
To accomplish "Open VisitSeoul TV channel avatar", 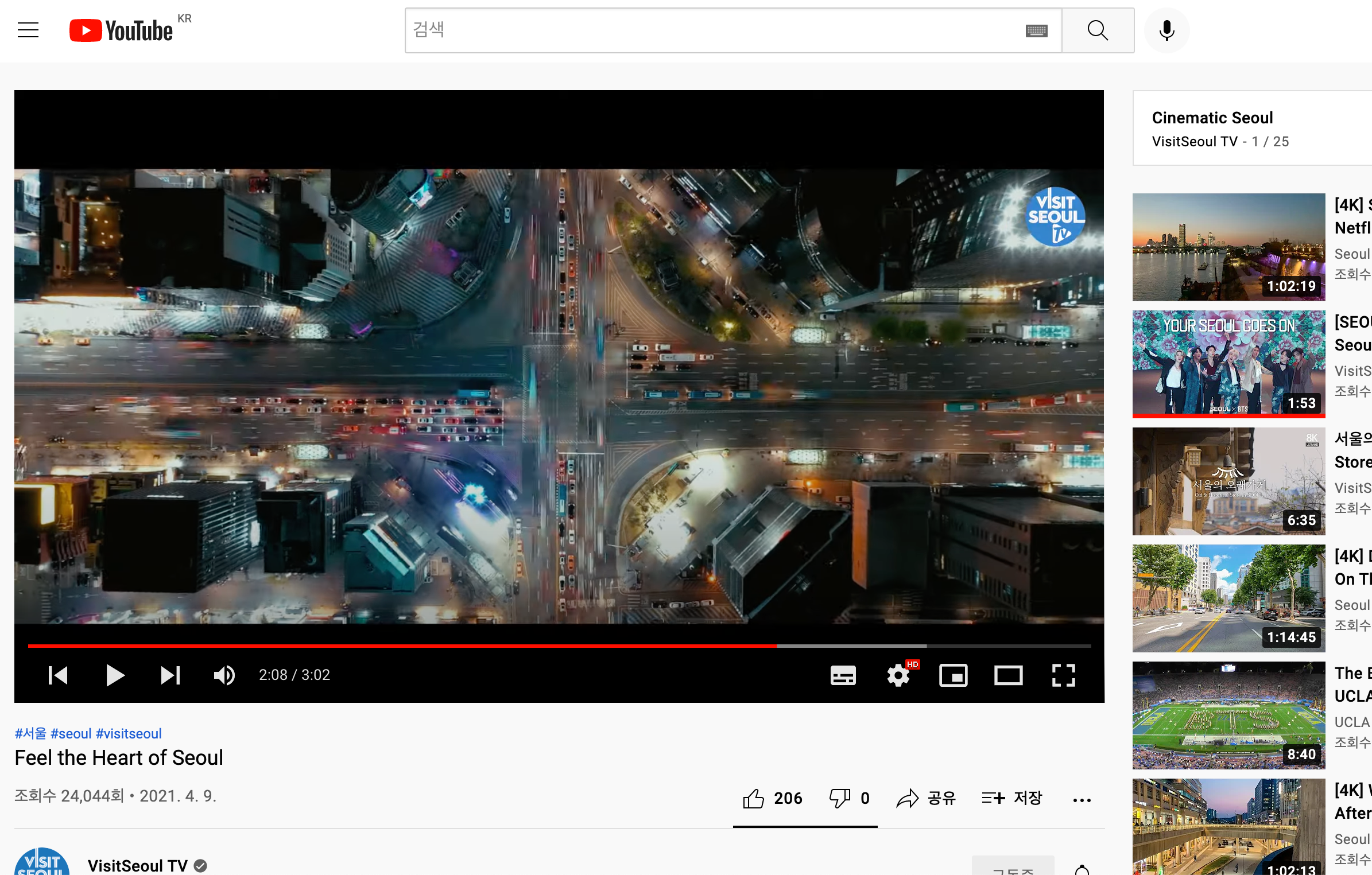I will 42,862.
